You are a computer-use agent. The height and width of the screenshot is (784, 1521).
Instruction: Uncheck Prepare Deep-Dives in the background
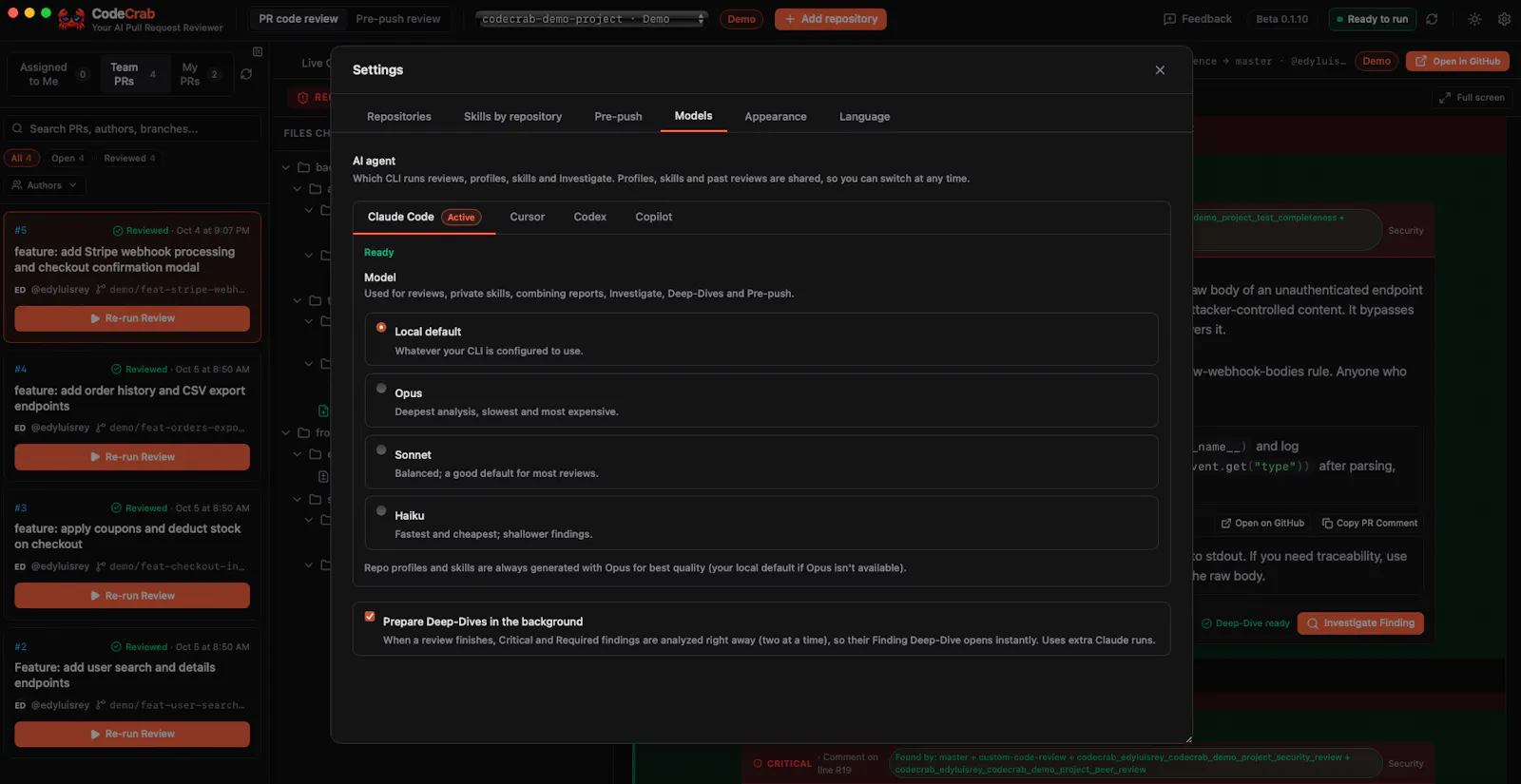pos(370,617)
